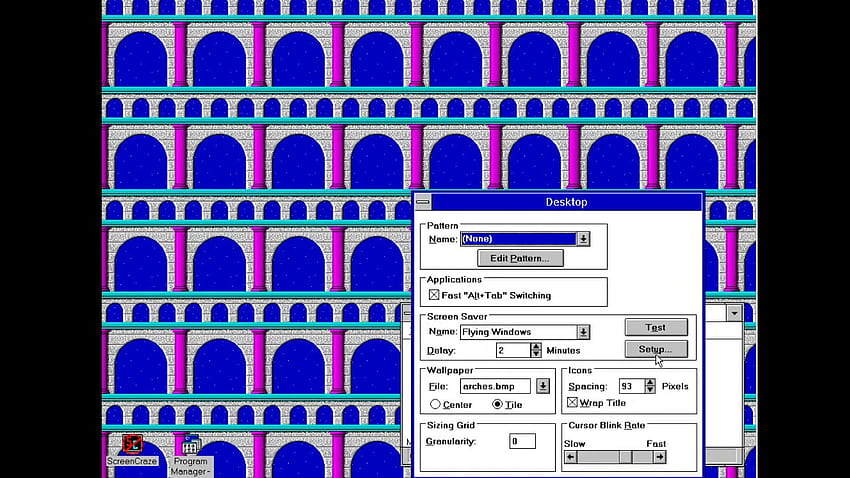Open the Desktop dialog control menu box
The image size is (850, 478).
pyautogui.click(x=423, y=202)
